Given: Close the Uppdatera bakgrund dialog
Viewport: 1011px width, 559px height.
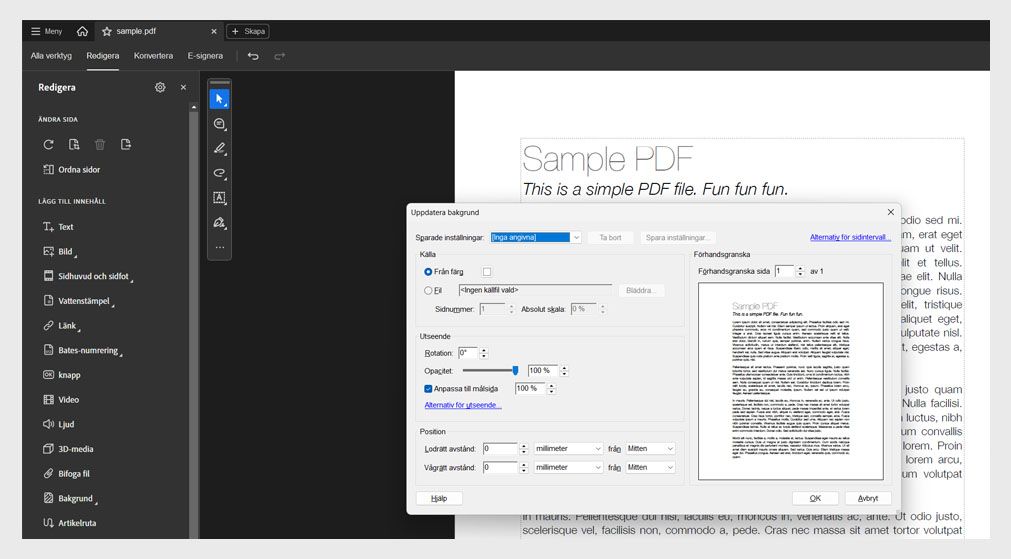Looking at the screenshot, I should coord(890,212).
